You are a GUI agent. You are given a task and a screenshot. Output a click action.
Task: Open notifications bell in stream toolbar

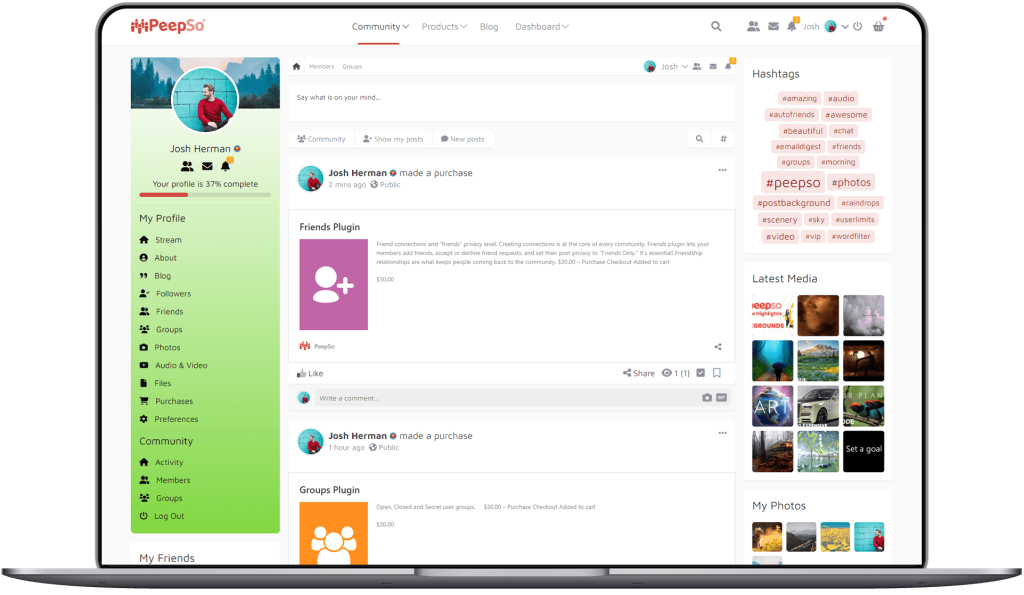728,67
